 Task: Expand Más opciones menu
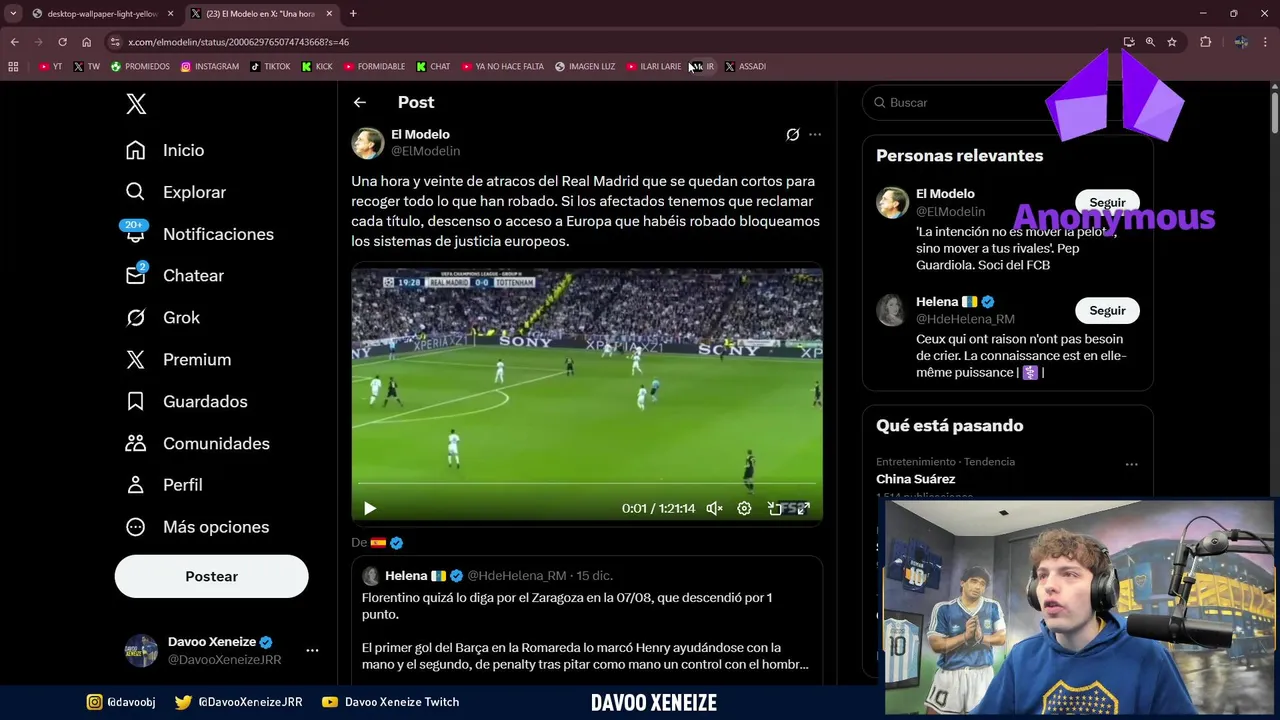(x=197, y=527)
